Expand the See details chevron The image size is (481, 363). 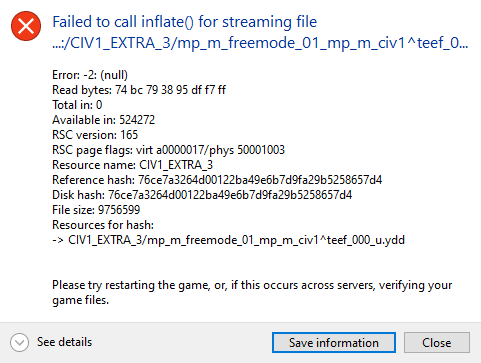(19, 342)
